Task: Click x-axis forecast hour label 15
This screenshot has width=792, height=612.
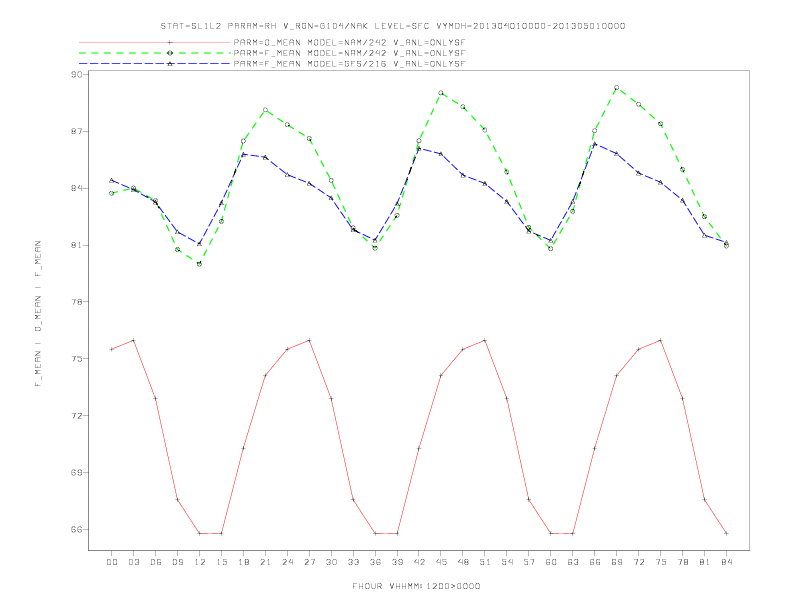Action: (x=221, y=562)
